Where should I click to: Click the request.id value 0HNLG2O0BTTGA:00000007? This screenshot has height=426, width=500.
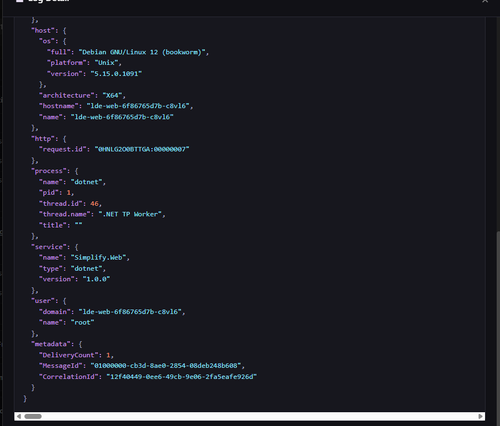click(142, 149)
